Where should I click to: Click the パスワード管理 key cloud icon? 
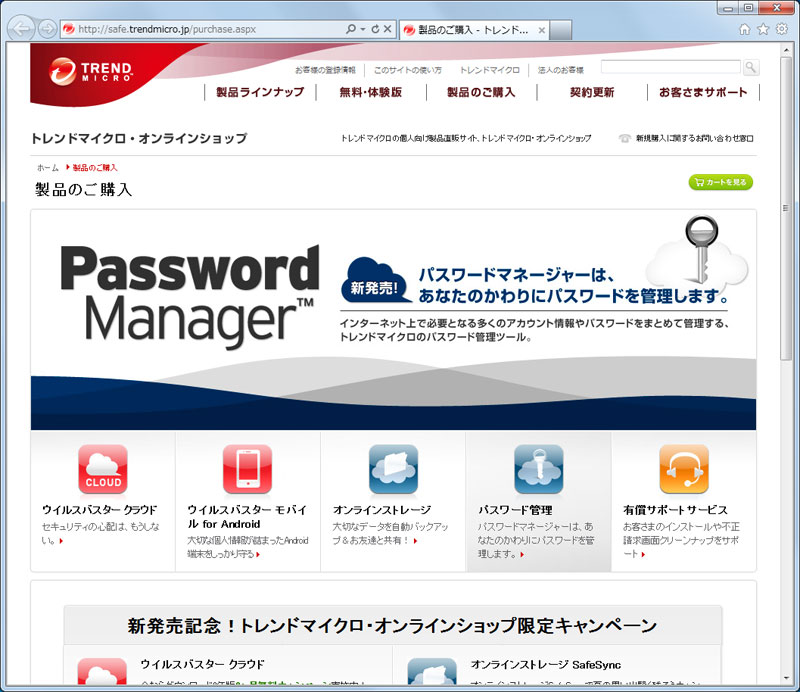(539, 469)
